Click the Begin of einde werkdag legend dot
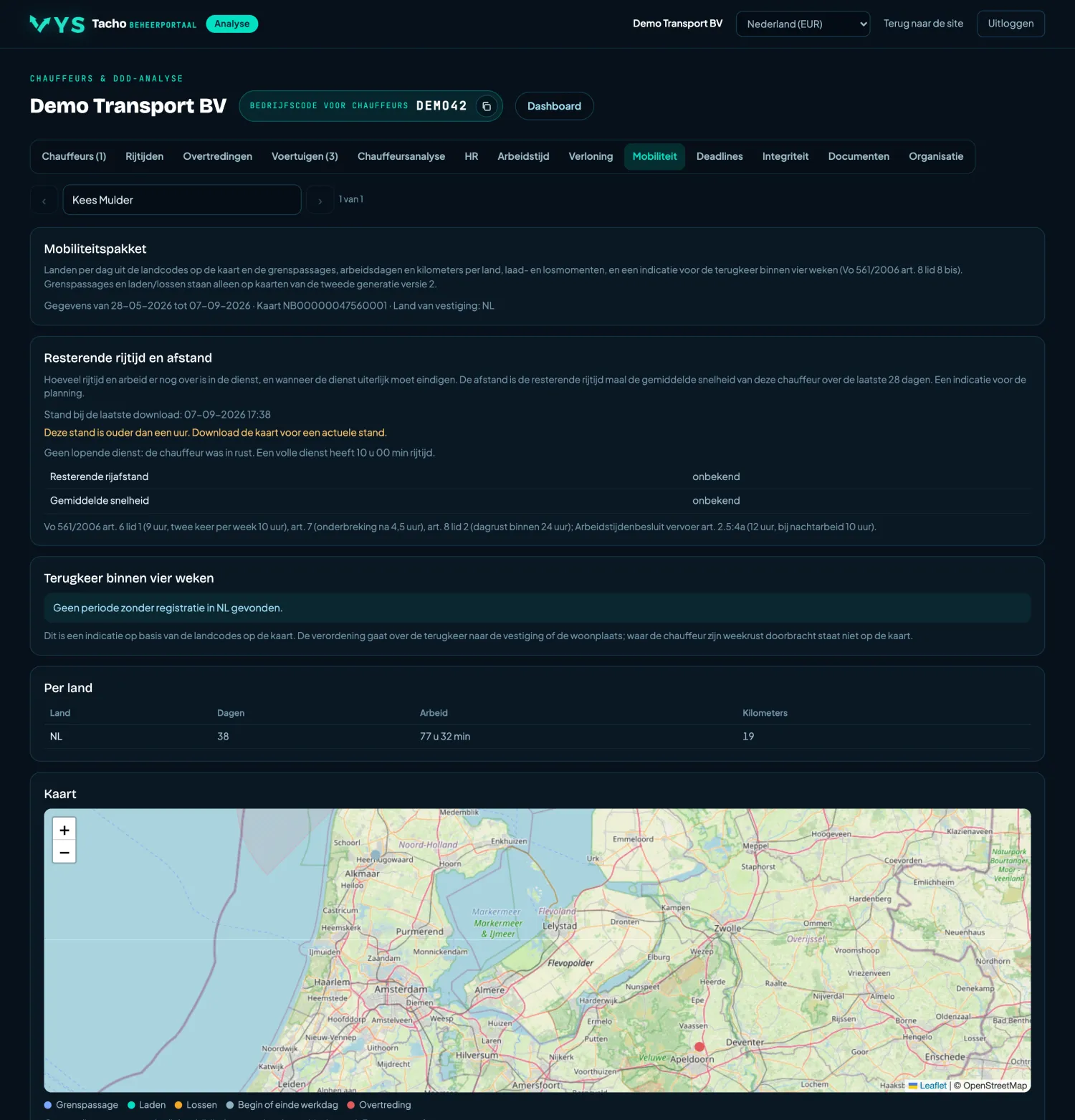The height and width of the screenshot is (1120, 1075). coord(230,1105)
